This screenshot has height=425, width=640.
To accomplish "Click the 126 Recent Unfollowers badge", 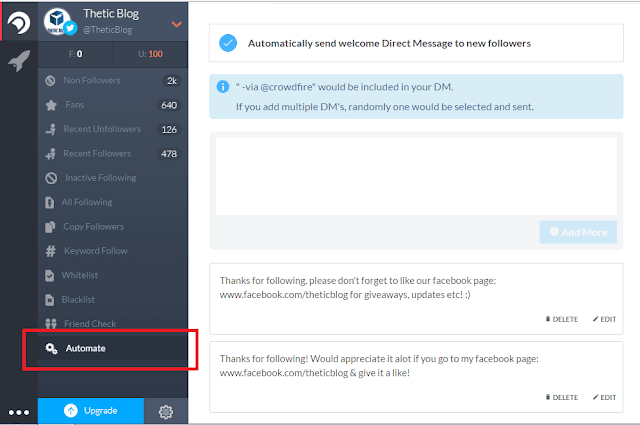I will tap(169, 129).
